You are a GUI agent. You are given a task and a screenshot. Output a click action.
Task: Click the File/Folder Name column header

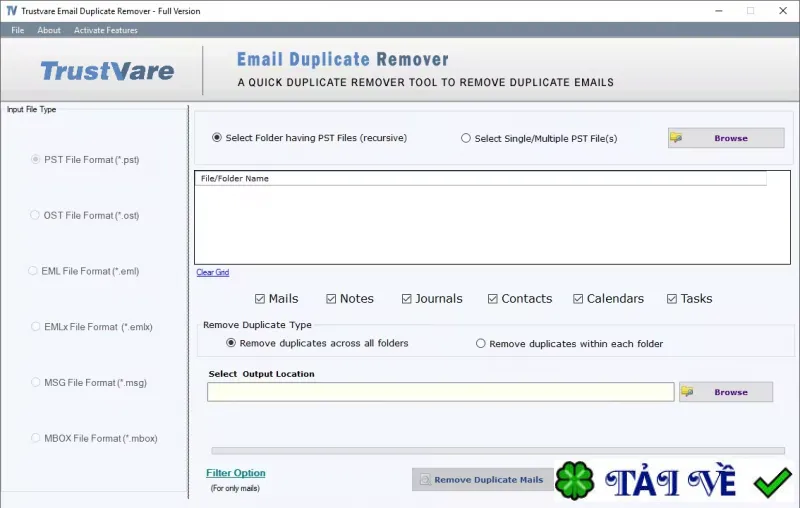click(x=480, y=179)
